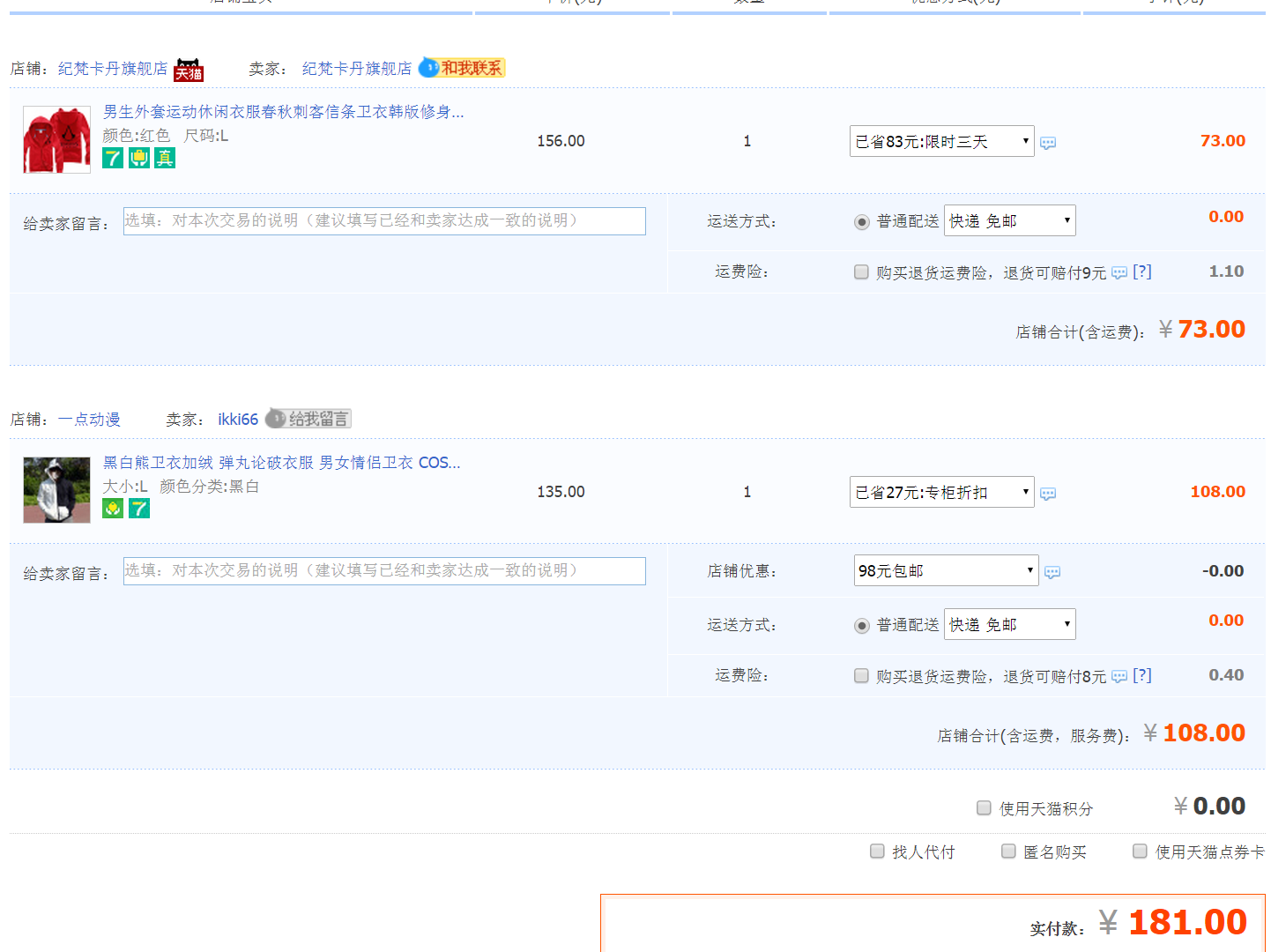
Task: Enable freight insurance with 9元 return compensation
Action: click(861, 272)
